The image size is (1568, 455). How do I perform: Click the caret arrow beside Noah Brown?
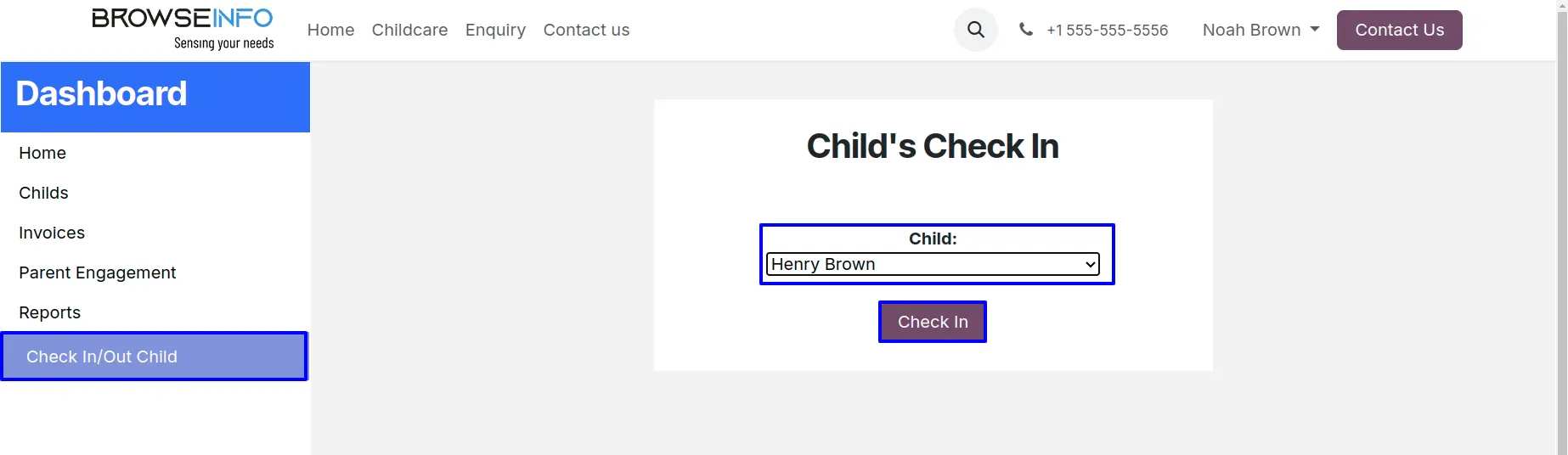1315,29
